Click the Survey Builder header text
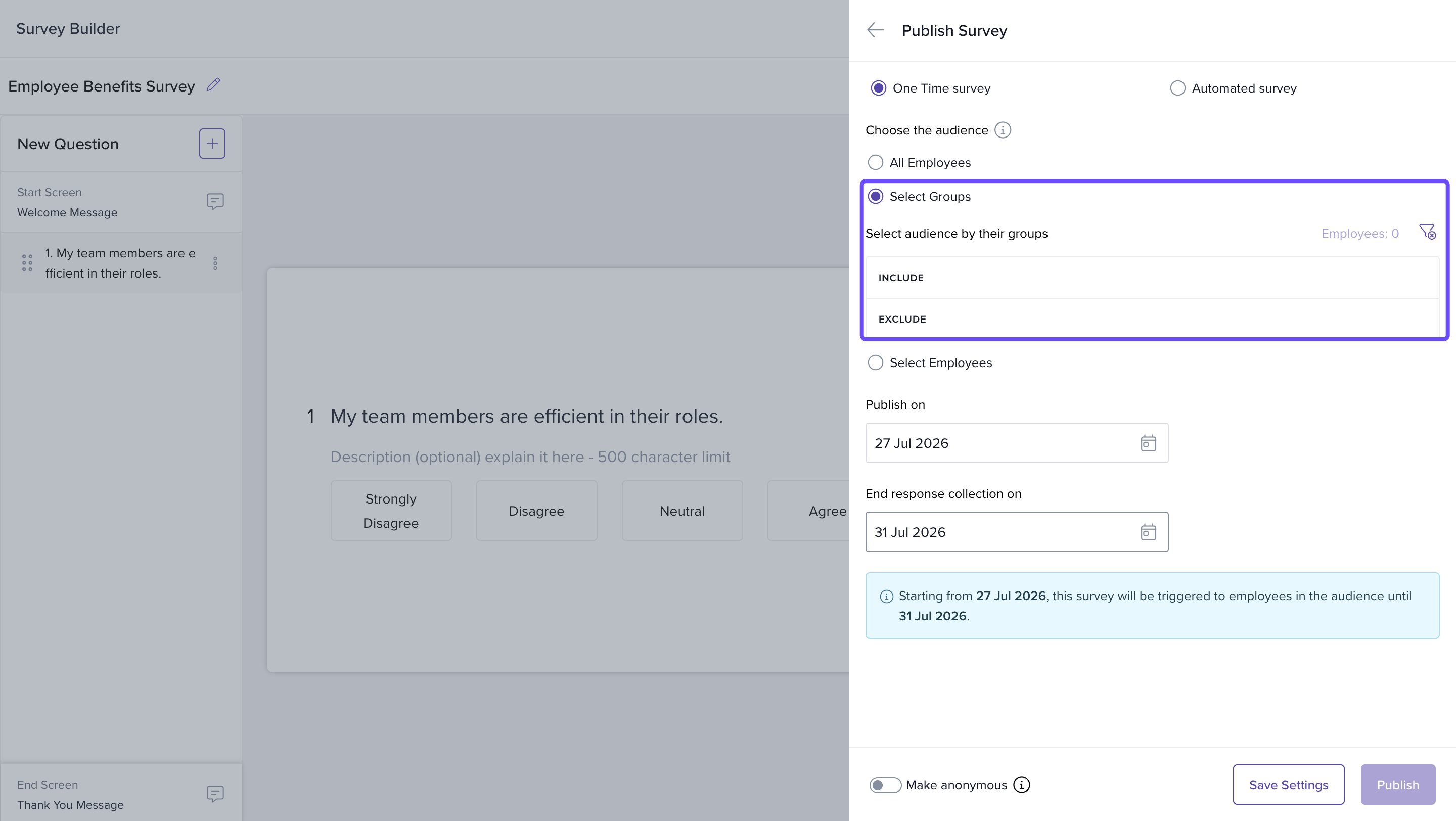 pos(68,29)
